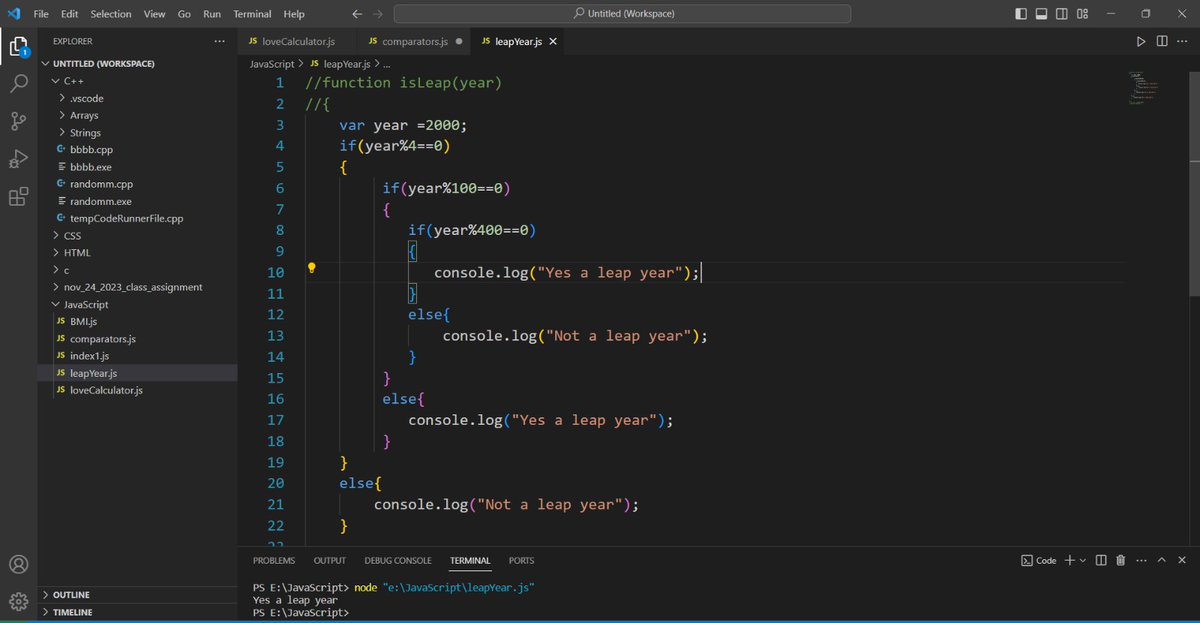The width and height of the screenshot is (1200, 623).
Task: Click the editor vertical scrollbar
Action: point(1194,186)
